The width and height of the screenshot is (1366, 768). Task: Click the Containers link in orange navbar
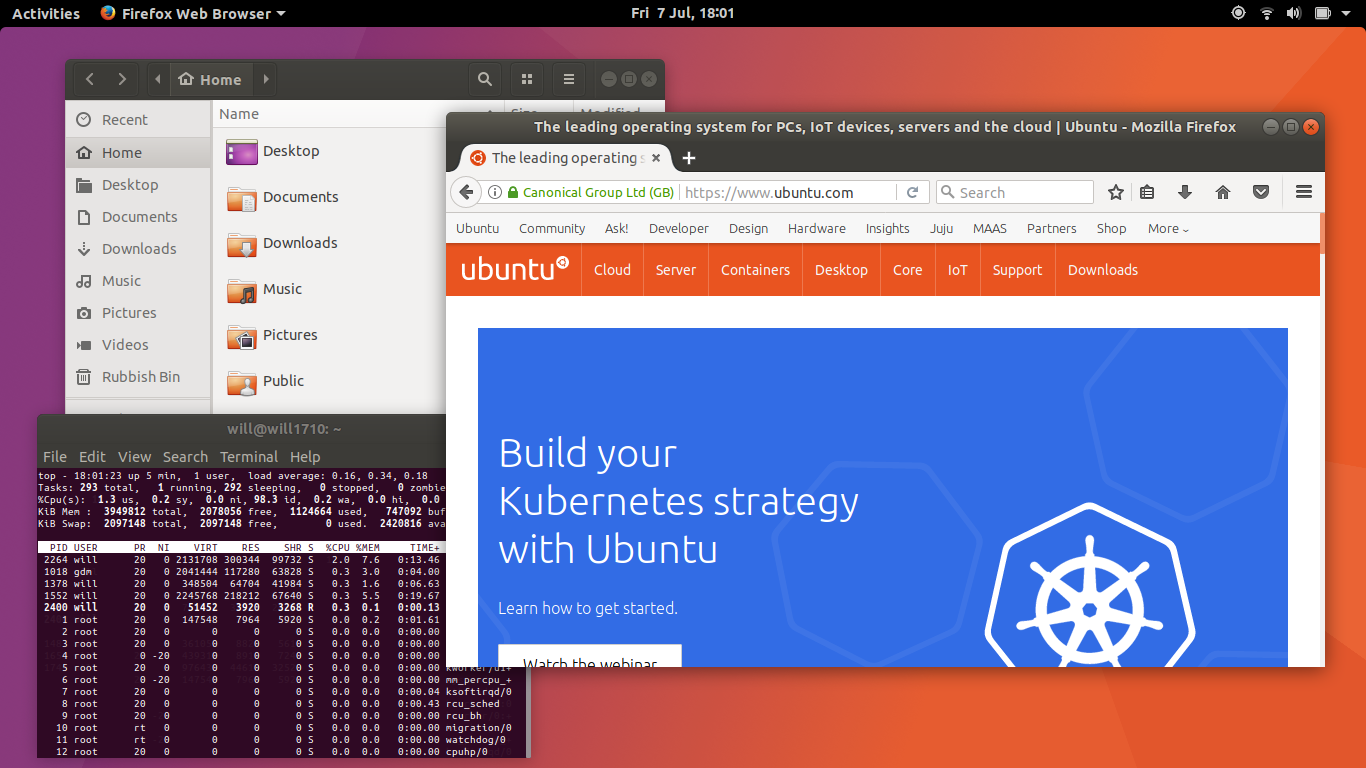click(x=755, y=270)
